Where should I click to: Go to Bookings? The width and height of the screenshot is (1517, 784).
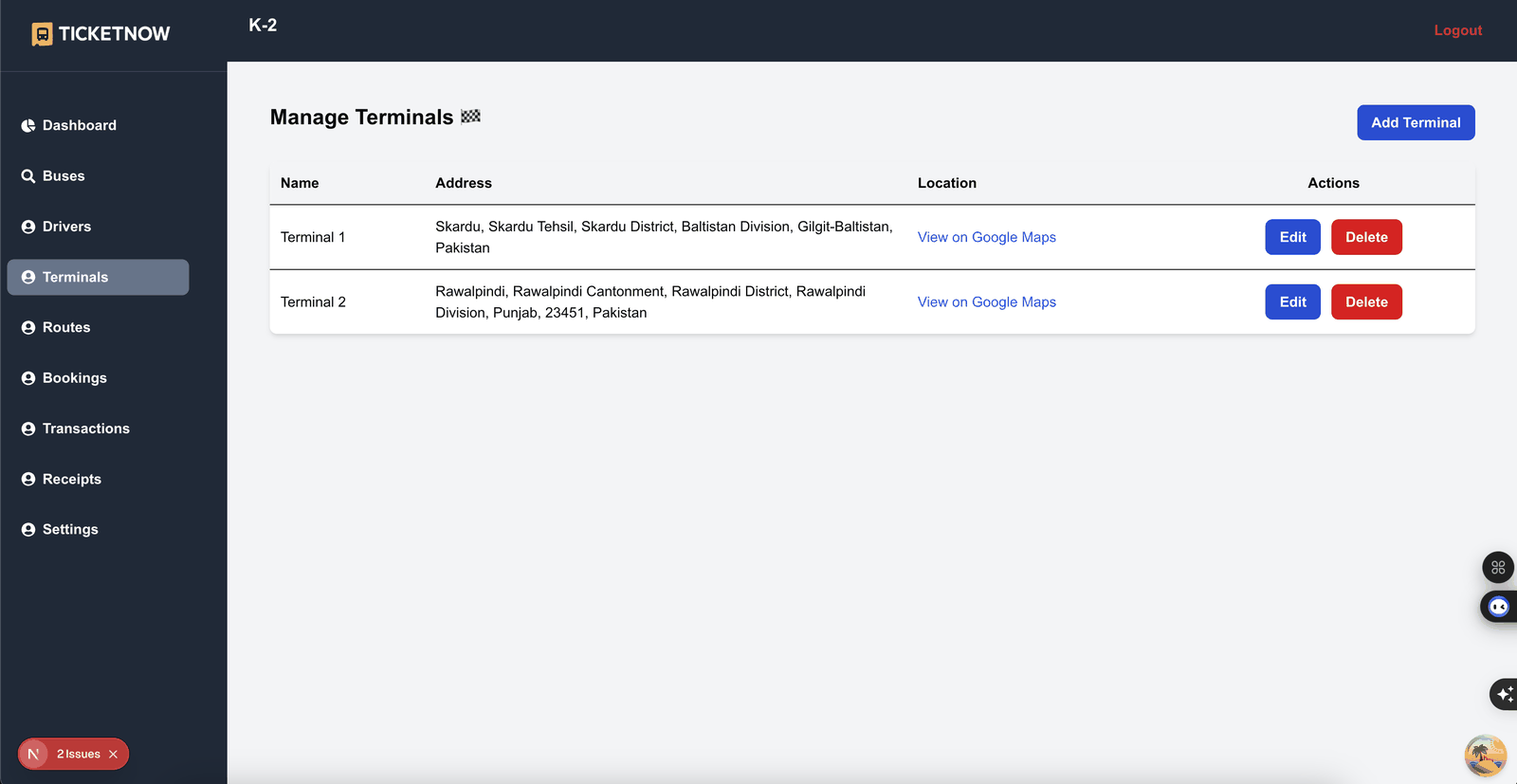(98, 377)
